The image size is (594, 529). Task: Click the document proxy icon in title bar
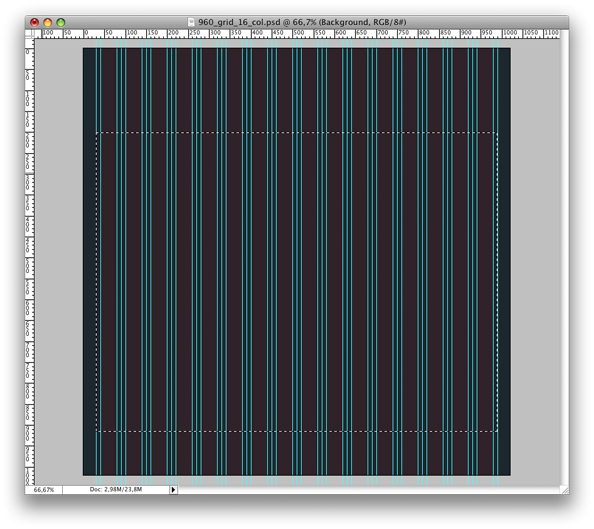click(192, 22)
